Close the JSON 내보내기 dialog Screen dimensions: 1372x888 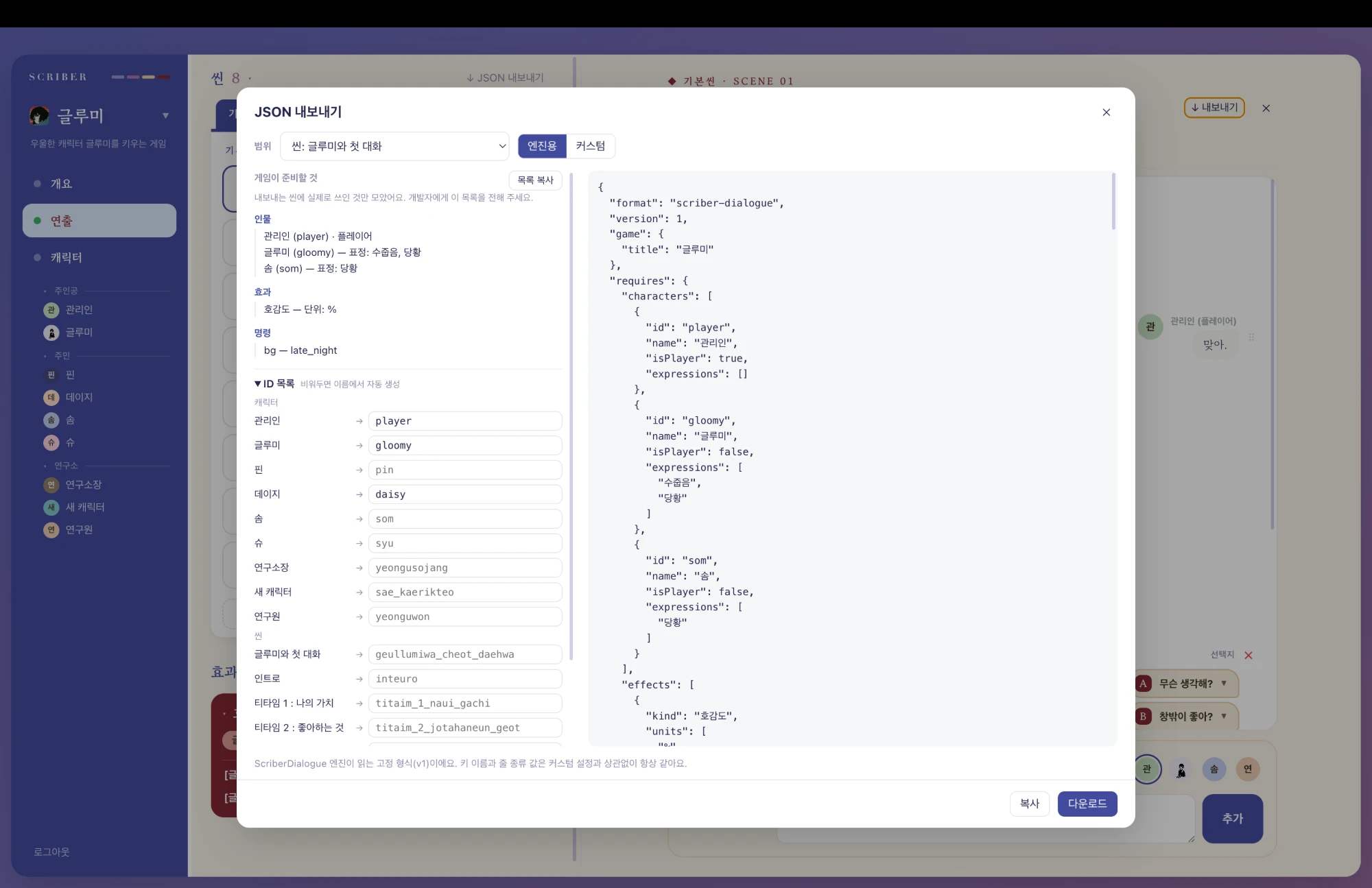pyautogui.click(x=1106, y=112)
